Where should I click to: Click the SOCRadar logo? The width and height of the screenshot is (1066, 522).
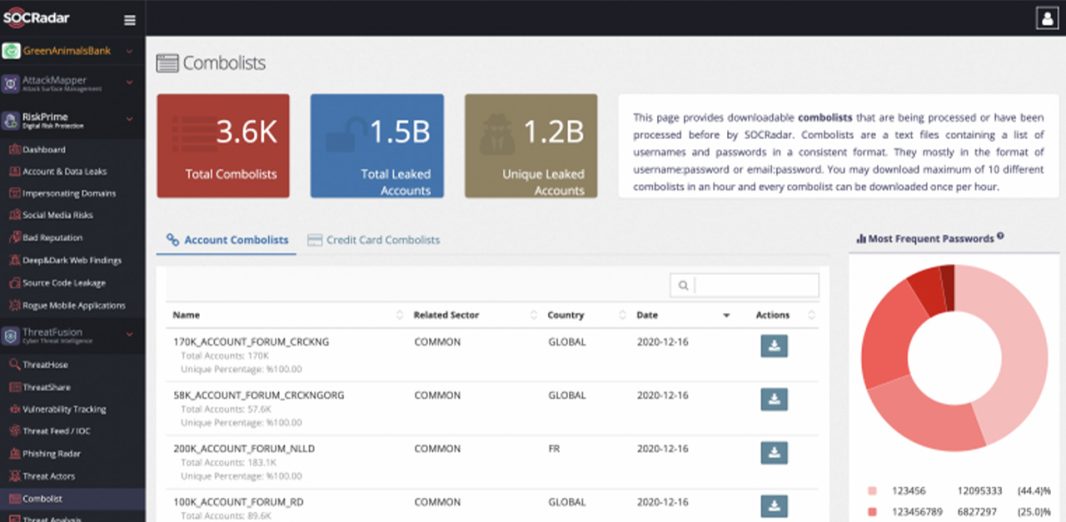coord(36,18)
